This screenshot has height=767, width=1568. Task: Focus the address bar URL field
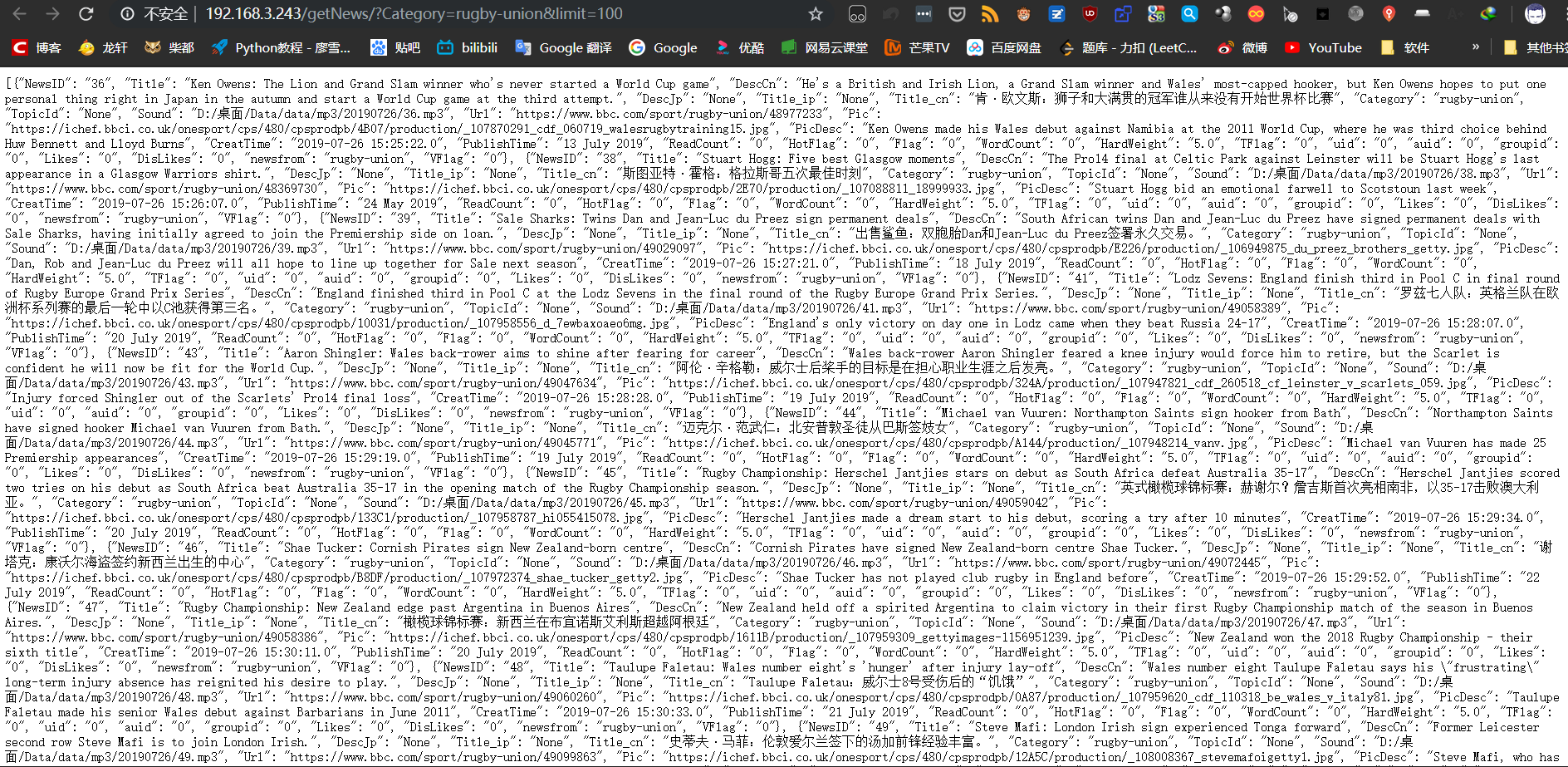point(414,14)
